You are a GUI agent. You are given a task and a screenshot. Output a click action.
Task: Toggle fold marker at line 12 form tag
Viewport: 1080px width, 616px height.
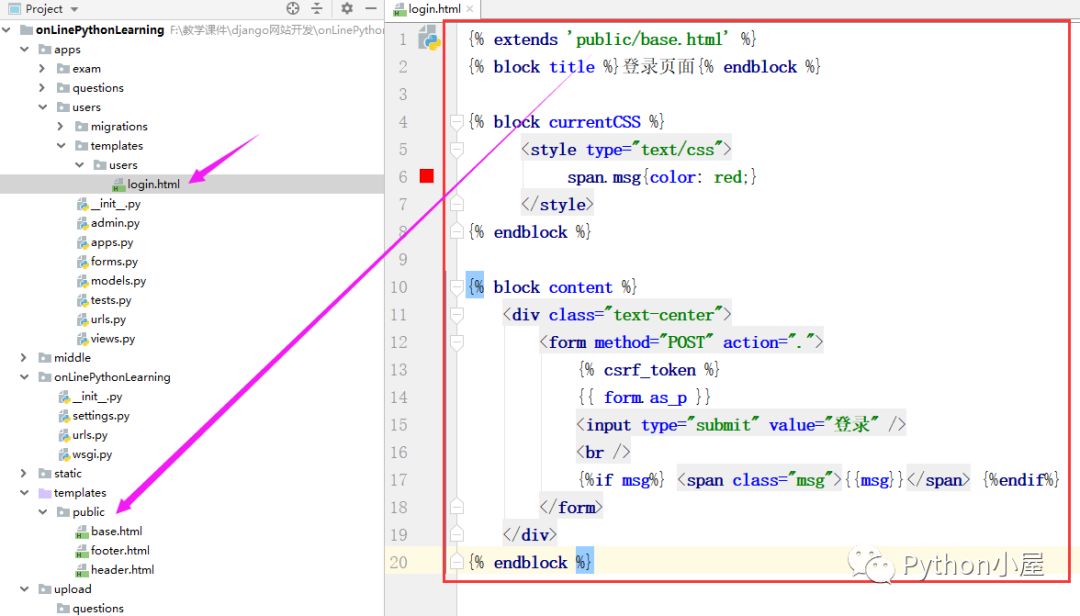(456, 342)
